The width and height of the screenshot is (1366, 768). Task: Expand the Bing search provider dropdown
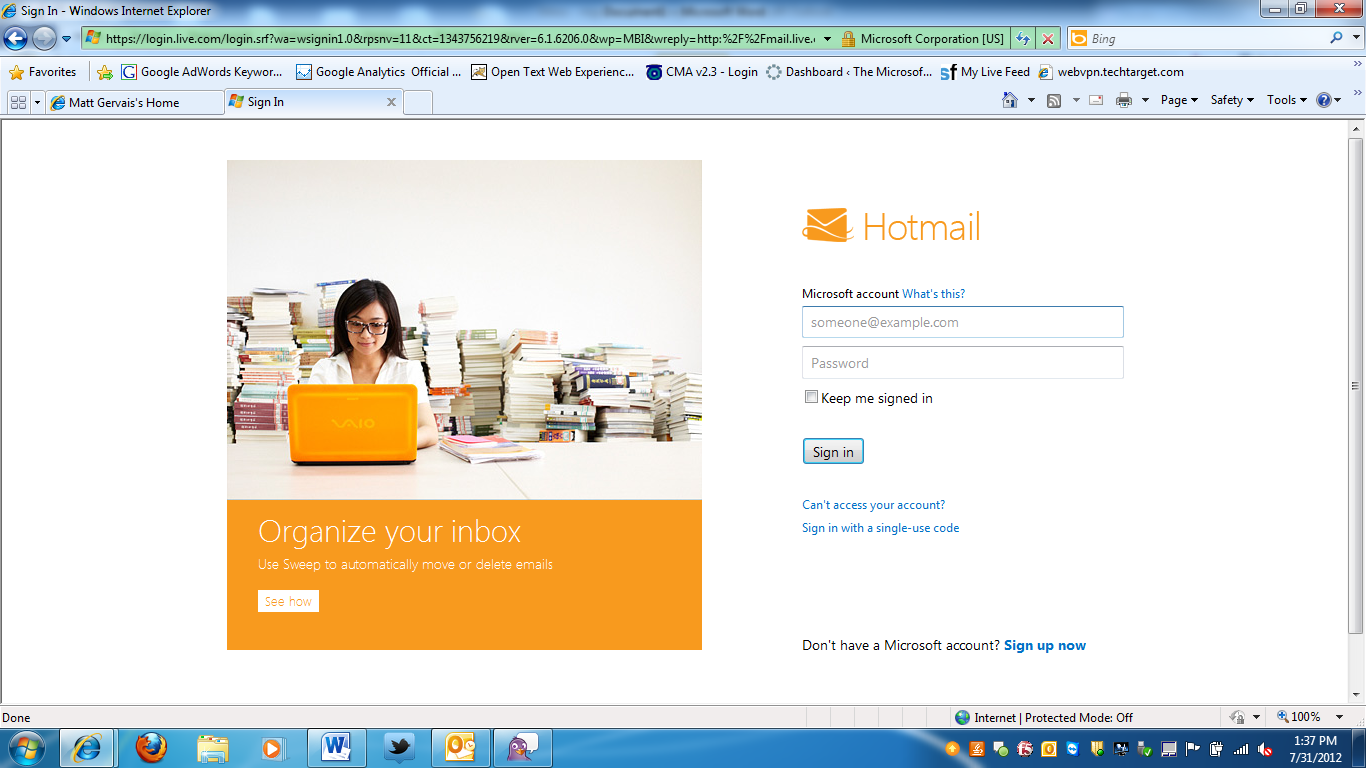1355,39
